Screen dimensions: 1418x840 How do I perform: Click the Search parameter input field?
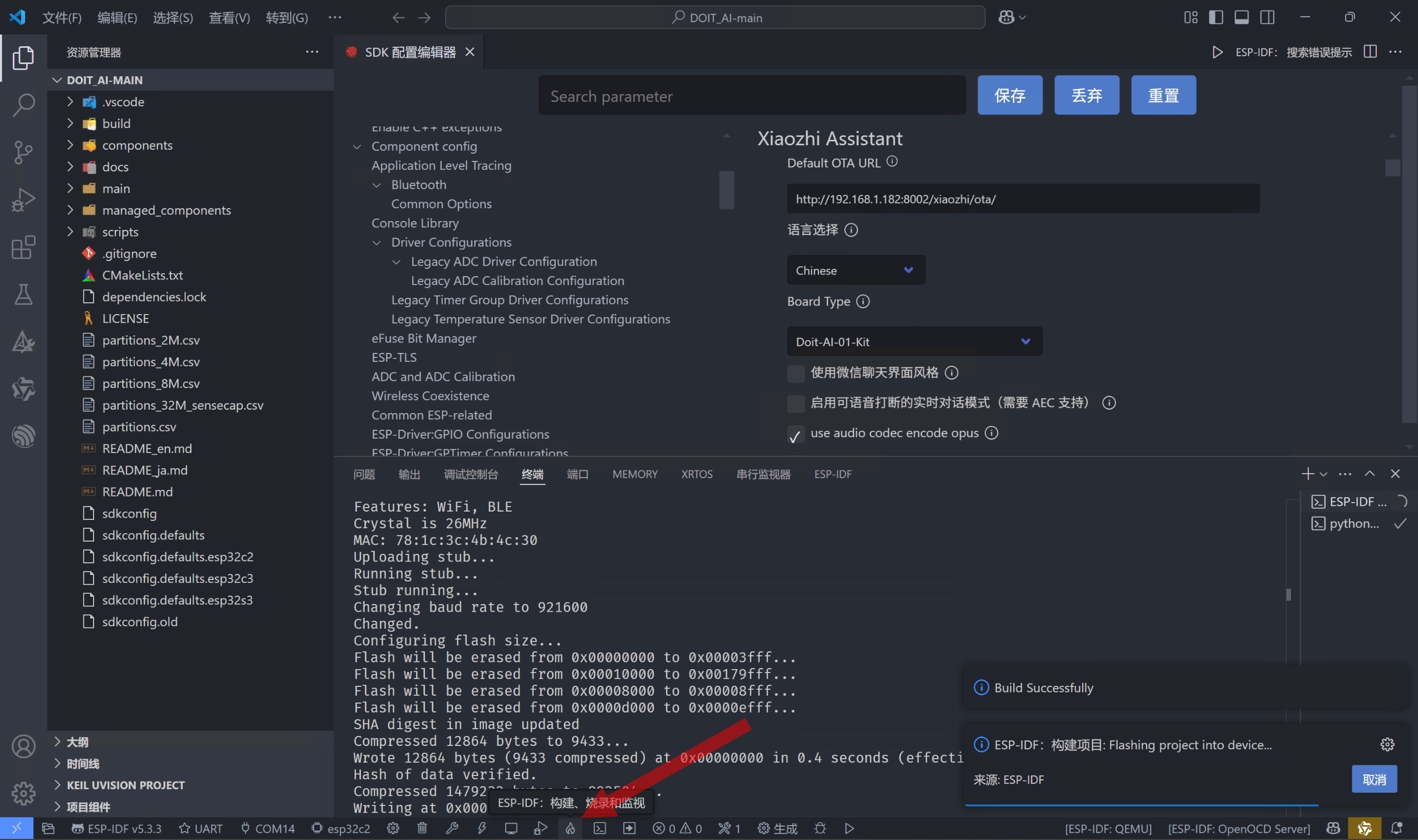[x=751, y=96]
